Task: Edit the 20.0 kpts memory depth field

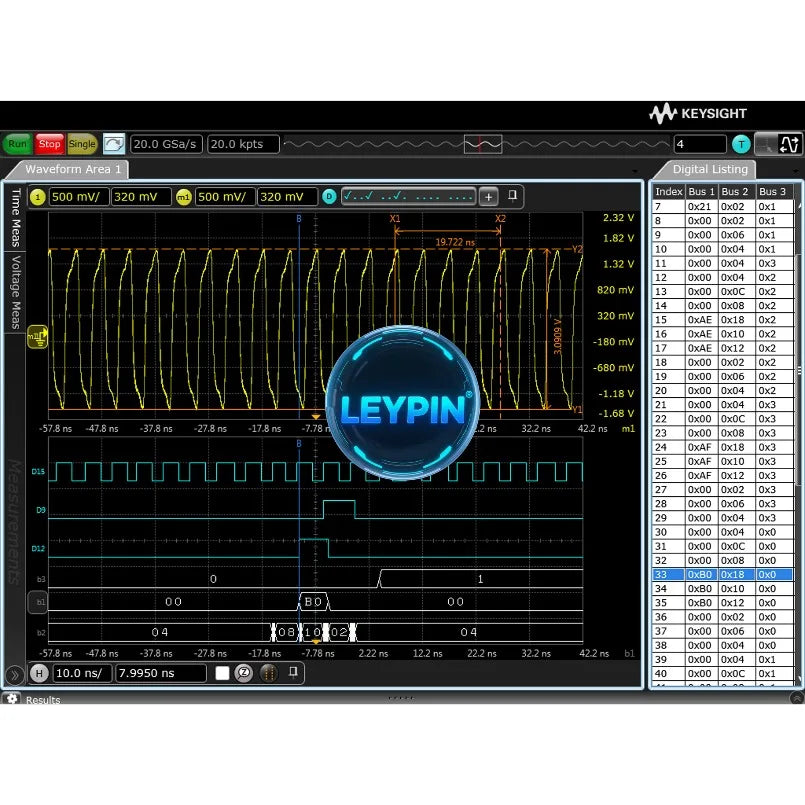Action: tap(243, 144)
